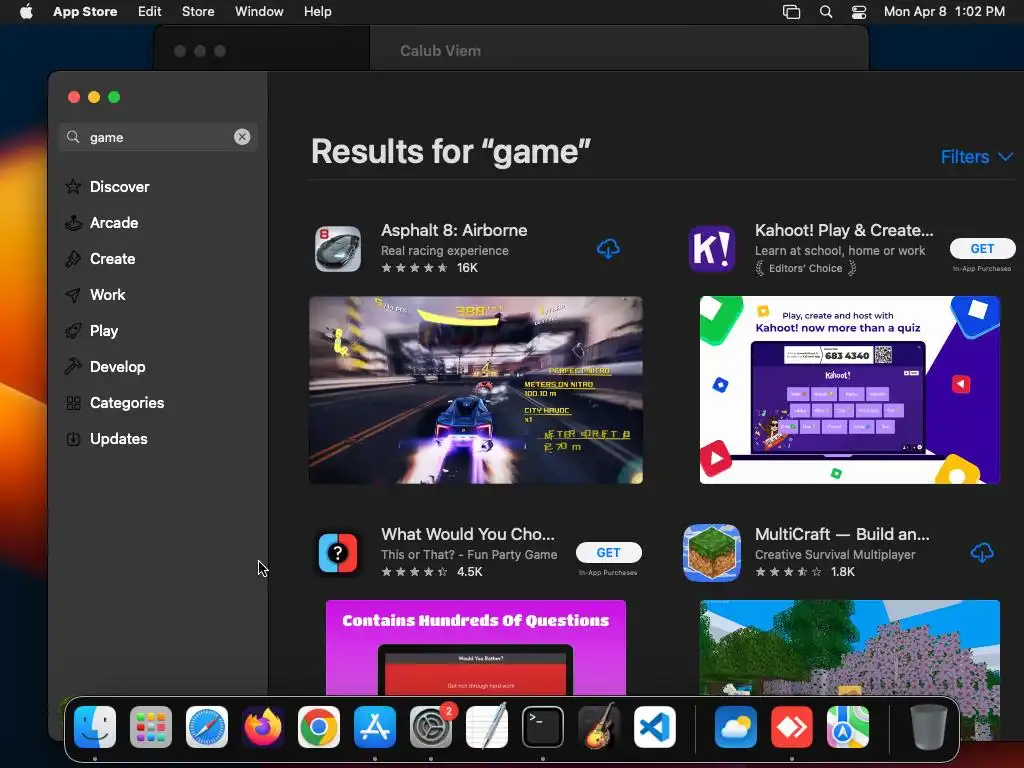Click the Stage Manager menu bar icon
The width and height of the screenshot is (1024, 768).
tap(792, 12)
